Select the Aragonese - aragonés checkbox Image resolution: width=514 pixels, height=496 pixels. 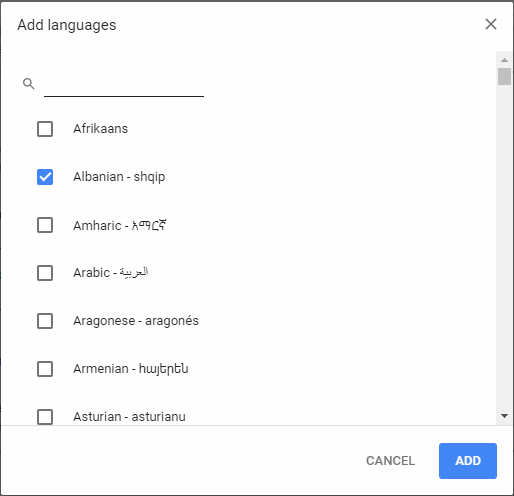pos(45,321)
